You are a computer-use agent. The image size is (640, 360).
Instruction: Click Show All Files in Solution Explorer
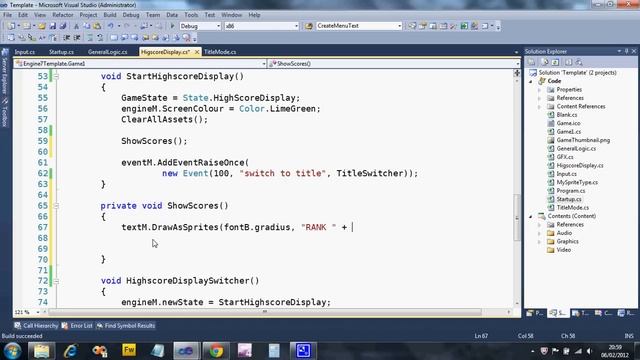tap(545, 62)
